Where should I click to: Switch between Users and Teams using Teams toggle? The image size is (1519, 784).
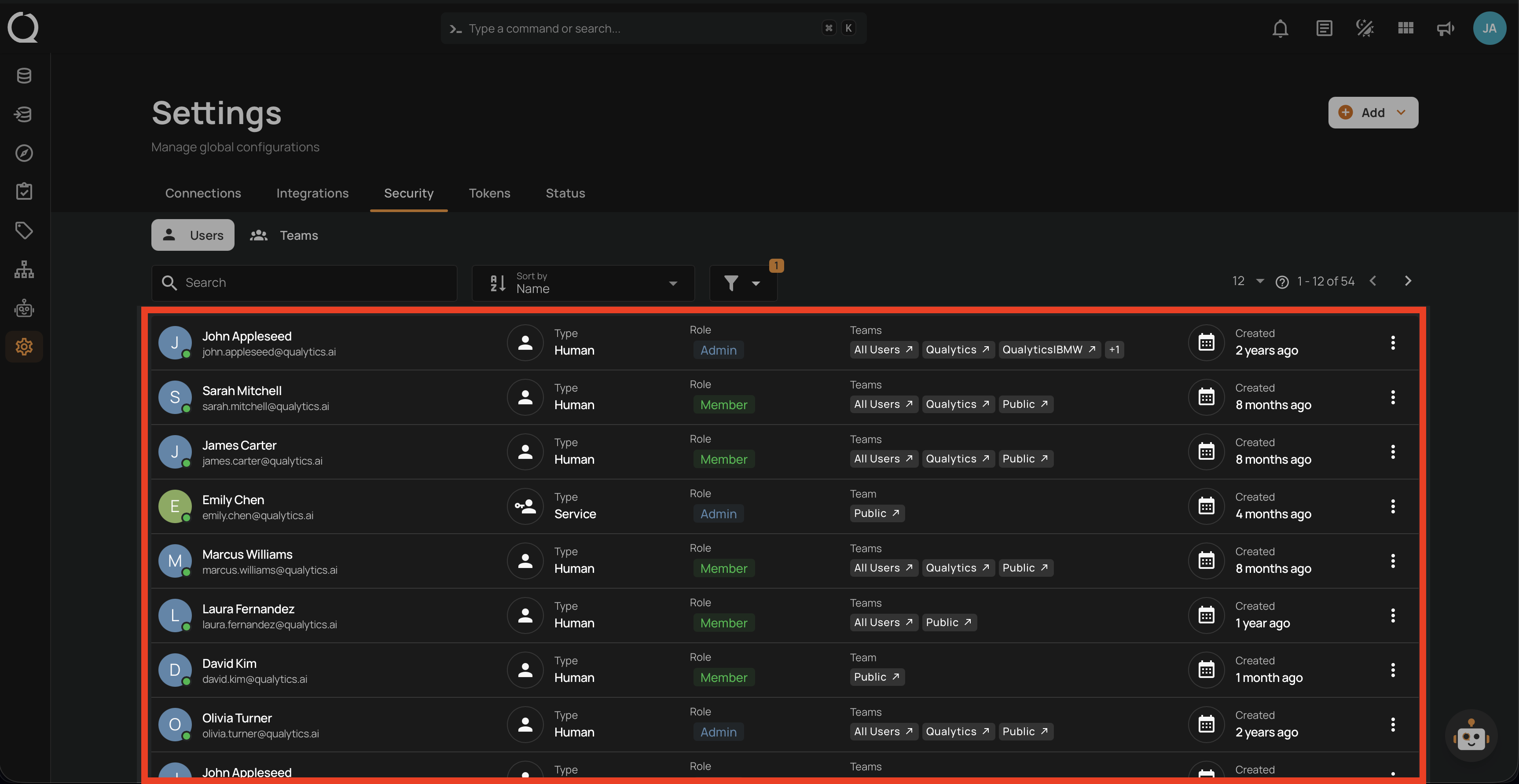click(285, 234)
